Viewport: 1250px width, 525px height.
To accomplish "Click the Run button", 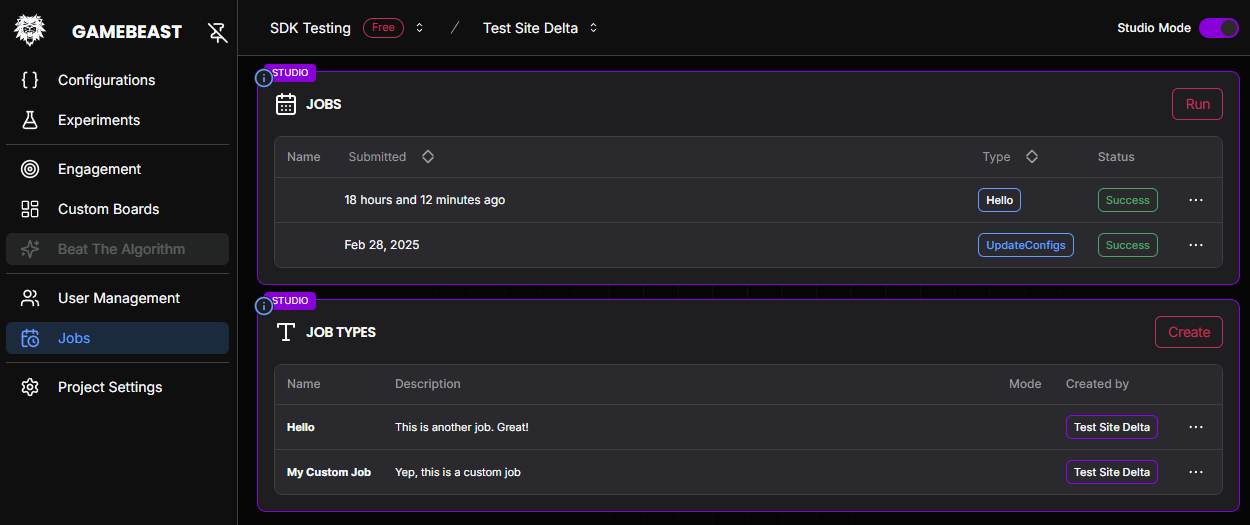I will [1197, 104].
